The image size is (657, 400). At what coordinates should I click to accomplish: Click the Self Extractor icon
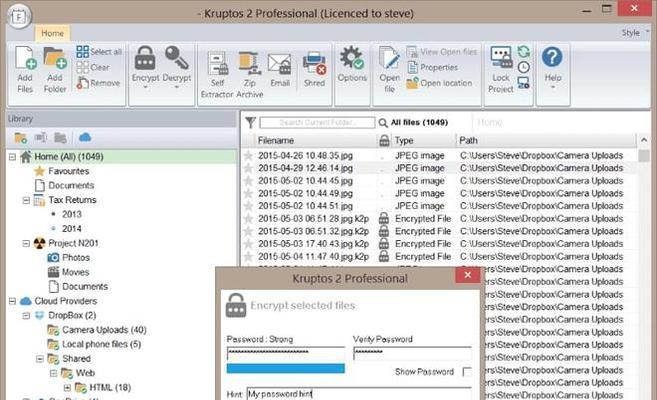218,63
